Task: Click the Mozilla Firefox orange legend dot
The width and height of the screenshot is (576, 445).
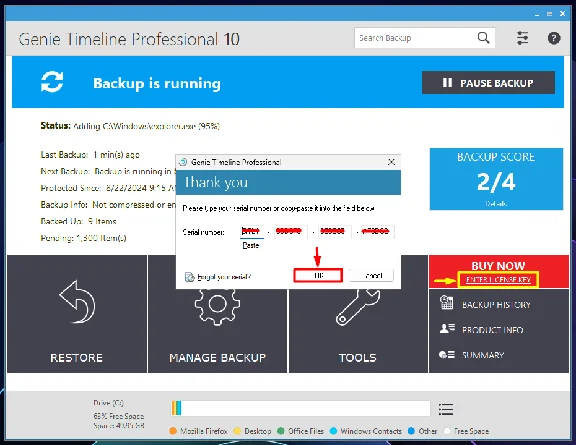Action: pos(173,431)
